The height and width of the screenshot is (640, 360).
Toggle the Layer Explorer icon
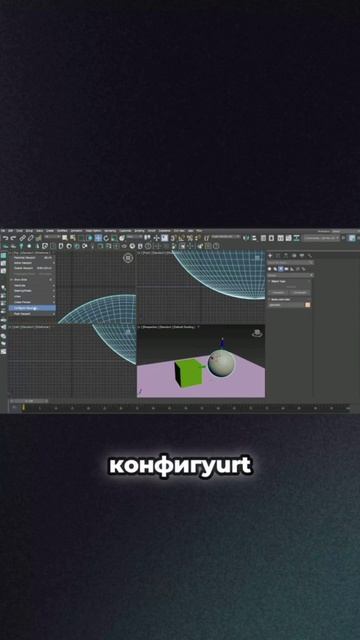coord(272,238)
